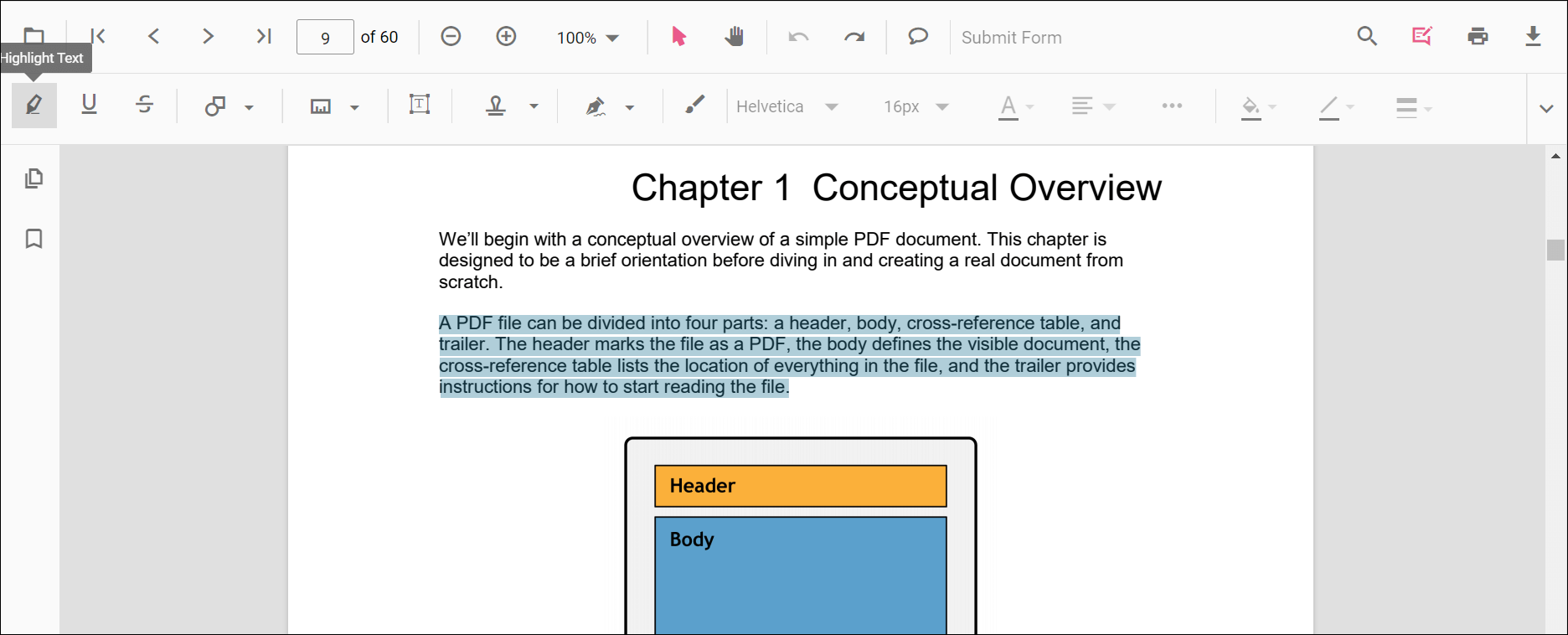Open the text alignment options
This screenshot has height=635, width=1568.
coord(1093,106)
